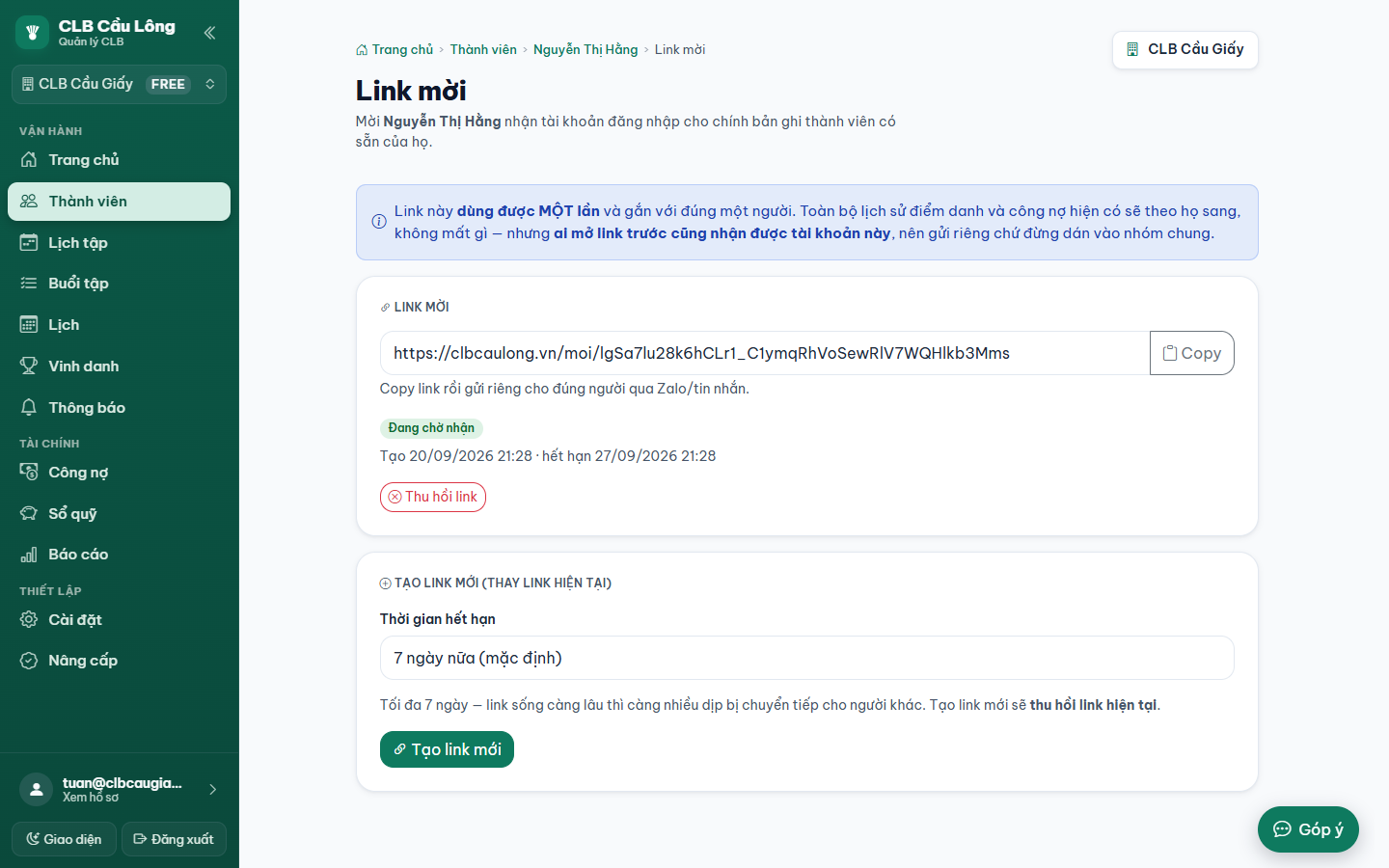Viewport: 1389px width, 868px height.
Task: Click the link icon beside LINK MỜI
Action: (385, 308)
